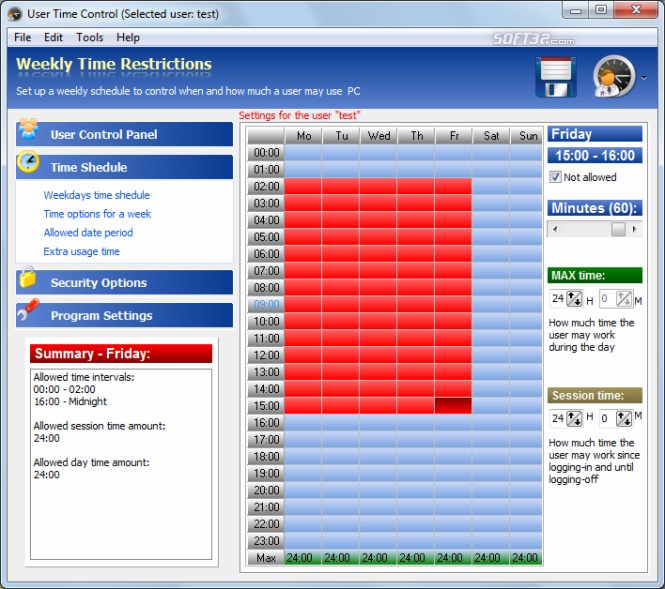
Task: Click the dark red Friday 15:00 cell
Action: [453, 406]
